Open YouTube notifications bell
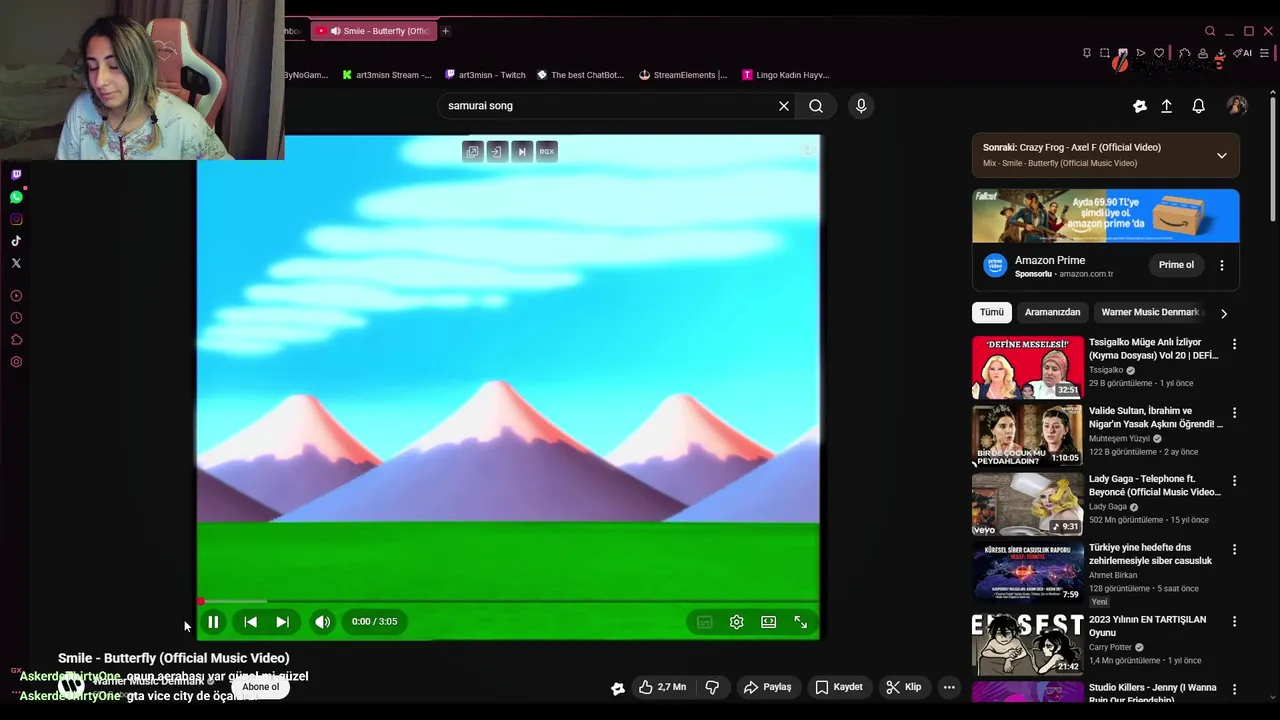The width and height of the screenshot is (1280, 720). tap(1198, 106)
